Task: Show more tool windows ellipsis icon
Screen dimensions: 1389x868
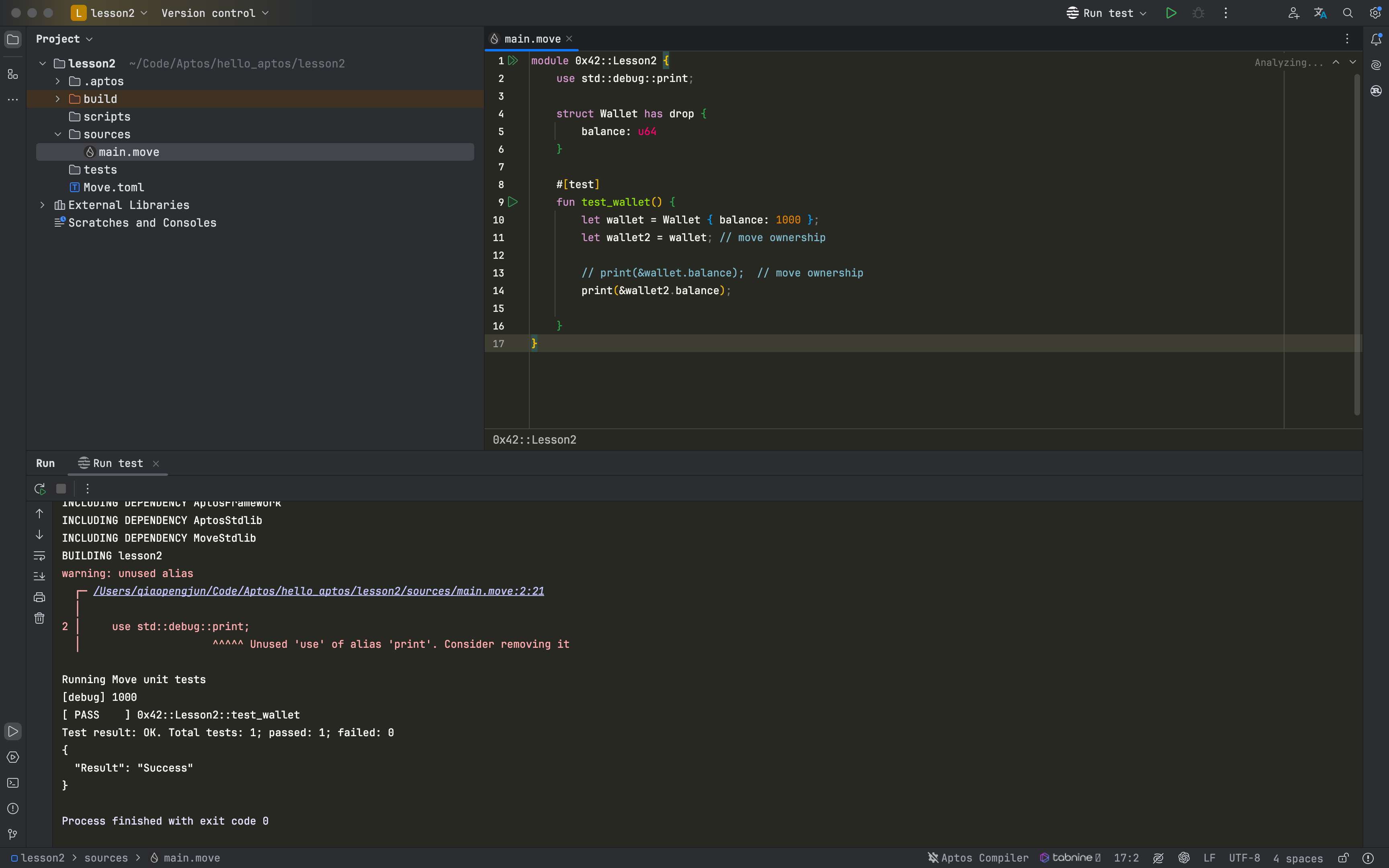Action: click(12, 100)
